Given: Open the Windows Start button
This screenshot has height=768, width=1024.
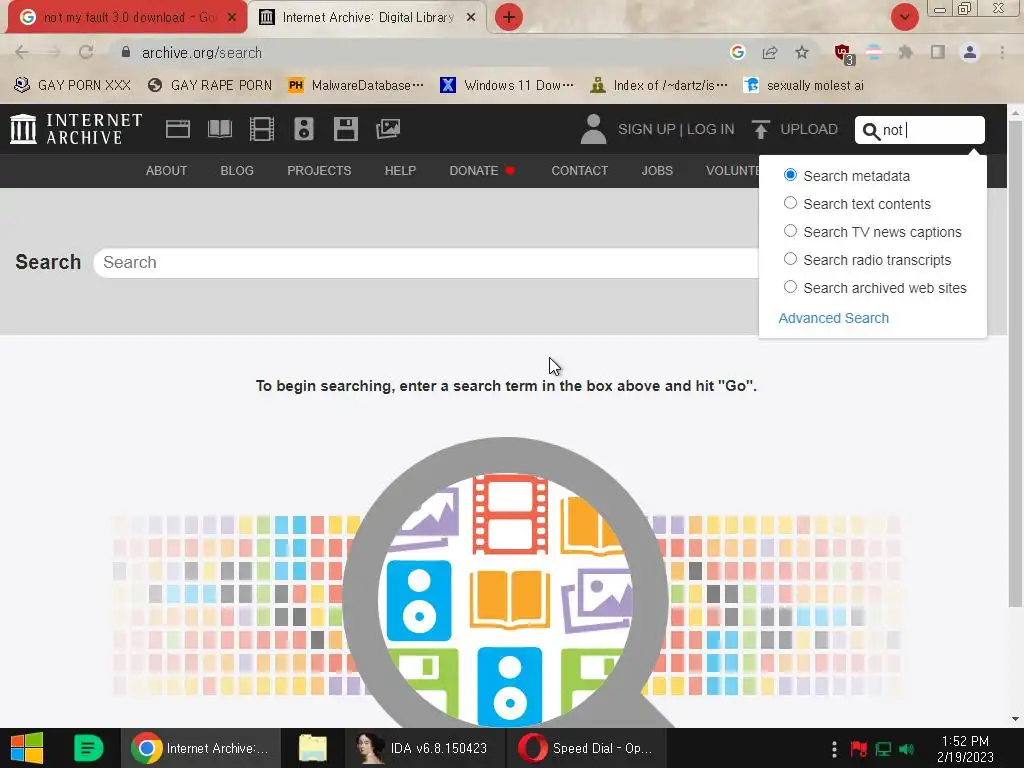Looking at the screenshot, I should pos(27,748).
